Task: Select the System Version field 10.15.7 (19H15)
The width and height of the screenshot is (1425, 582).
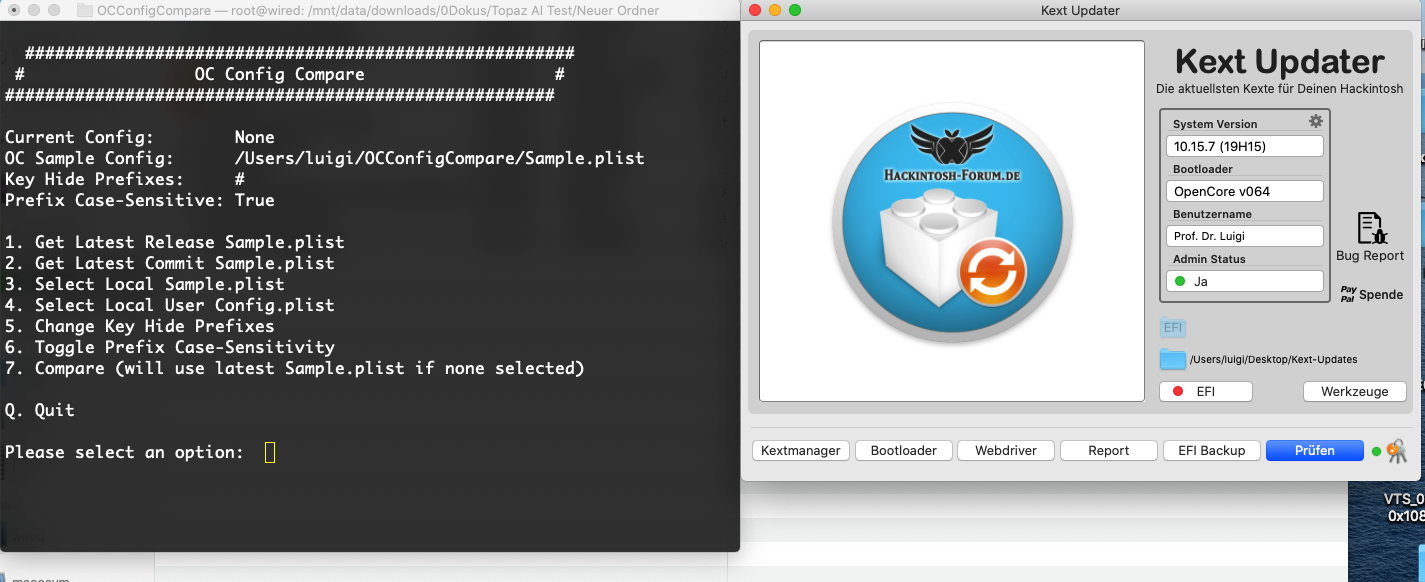Action: (x=1245, y=146)
